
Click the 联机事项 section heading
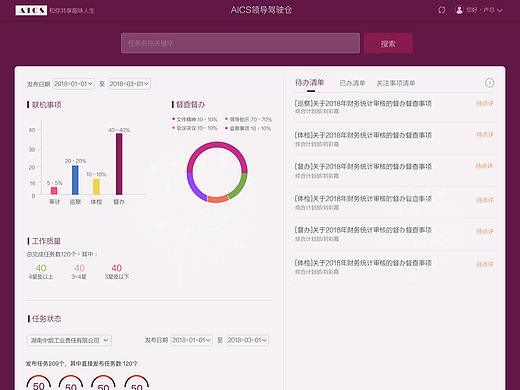[46, 105]
